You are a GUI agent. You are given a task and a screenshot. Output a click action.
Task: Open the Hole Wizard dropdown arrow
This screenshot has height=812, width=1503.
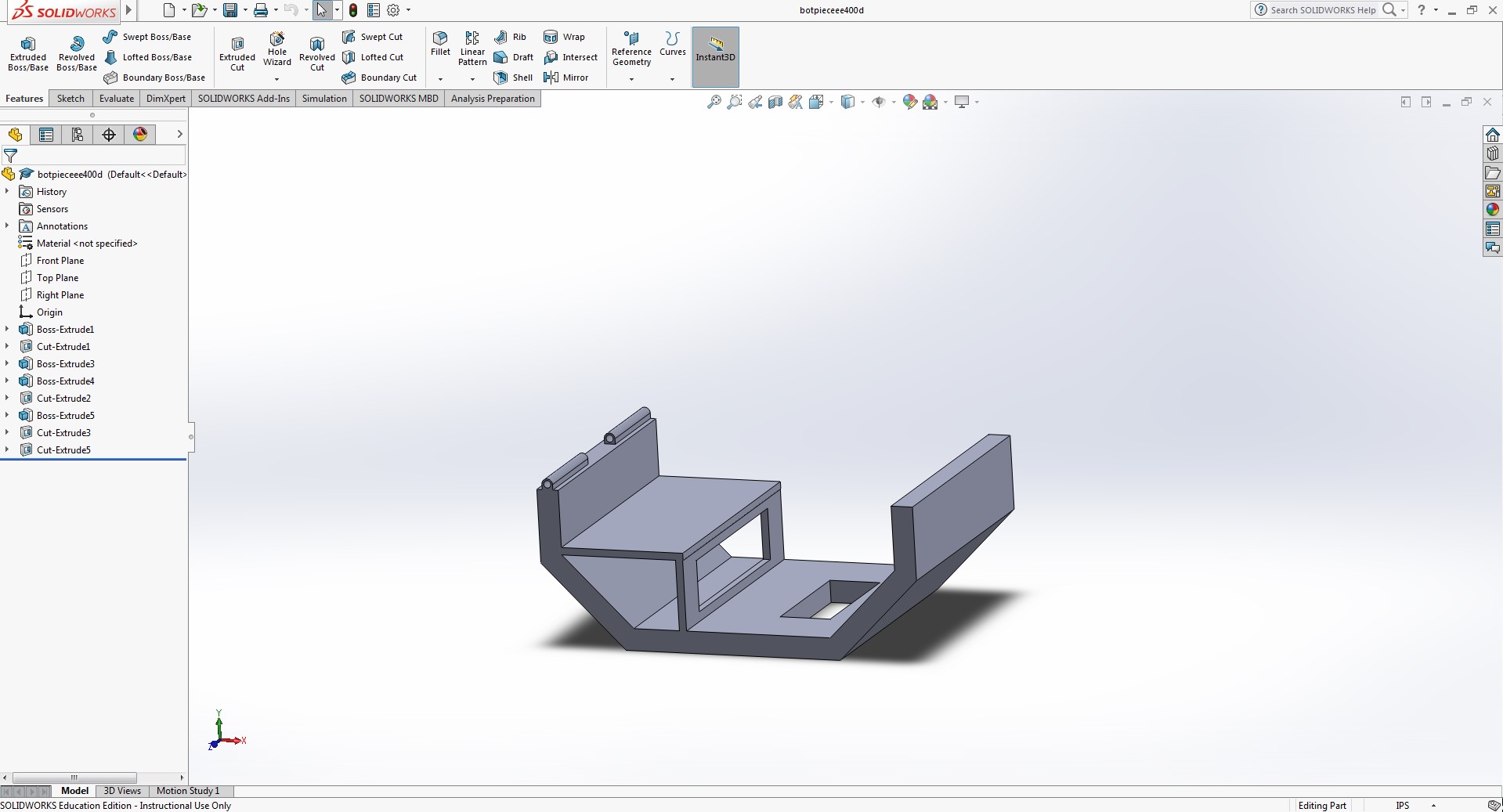pos(276,79)
